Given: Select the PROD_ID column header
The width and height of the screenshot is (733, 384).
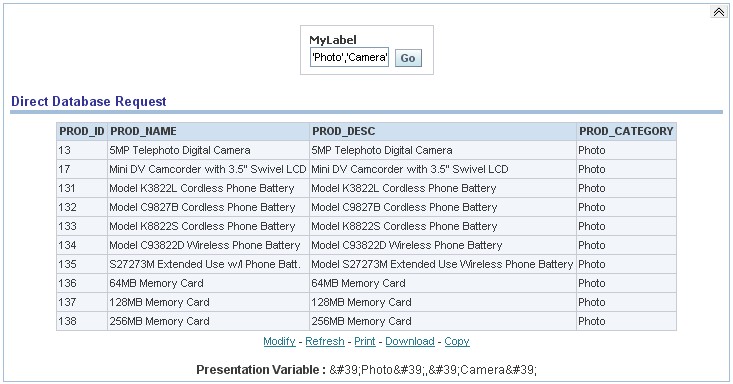Looking at the screenshot, I should point(82,131).
